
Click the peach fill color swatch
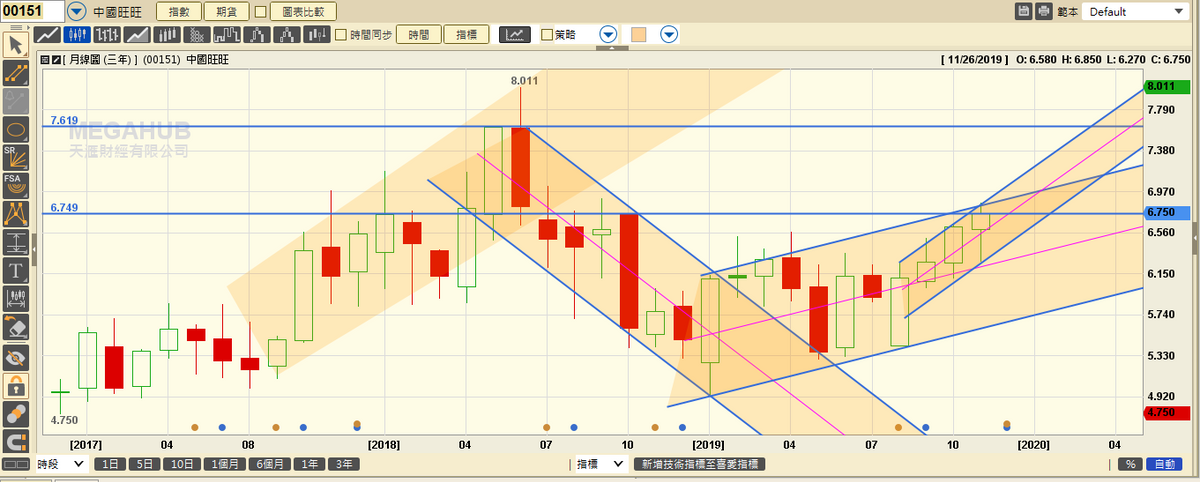point(639,34)
